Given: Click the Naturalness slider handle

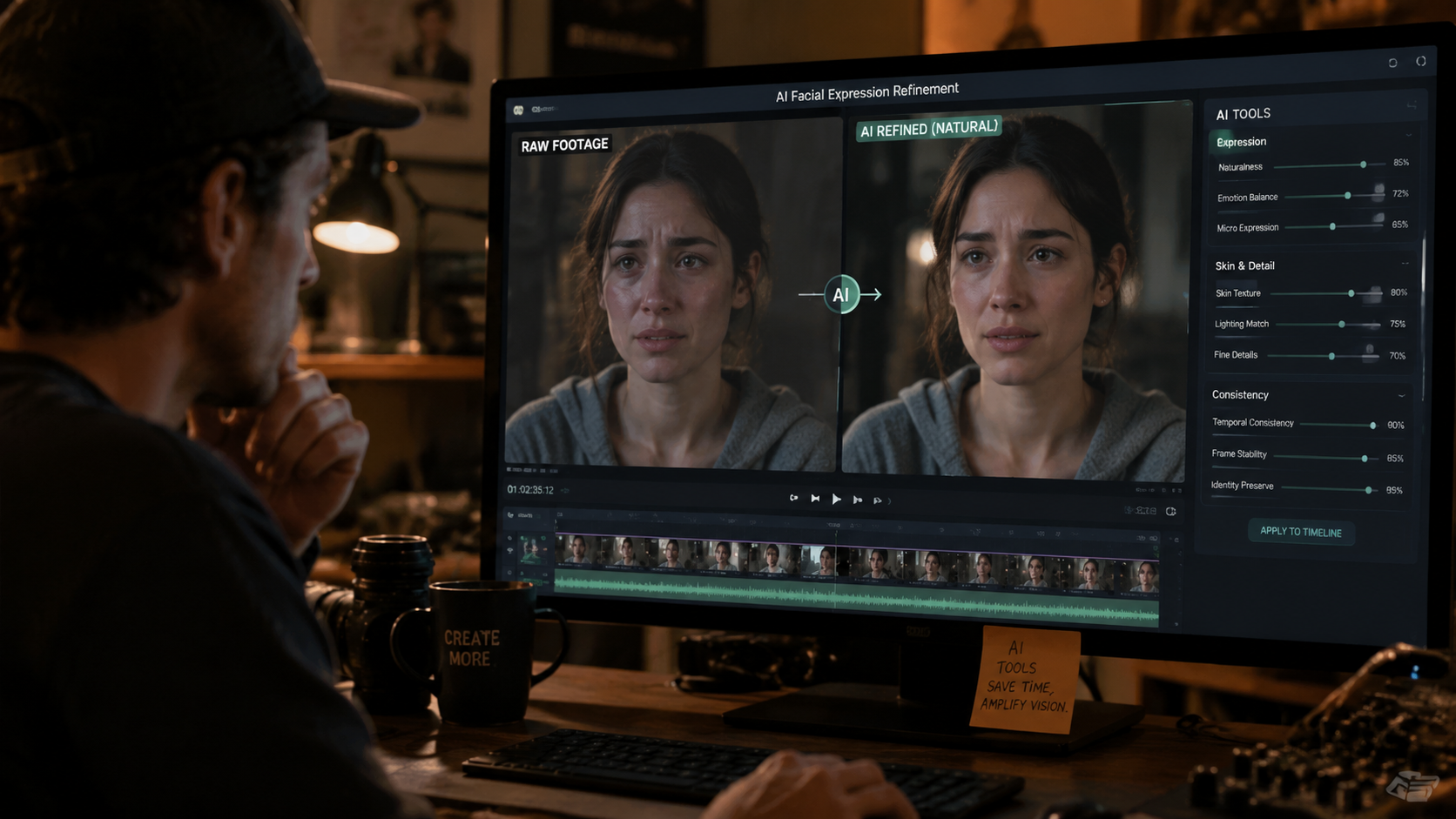Looking at the screenshot, I should [1363, 164].
